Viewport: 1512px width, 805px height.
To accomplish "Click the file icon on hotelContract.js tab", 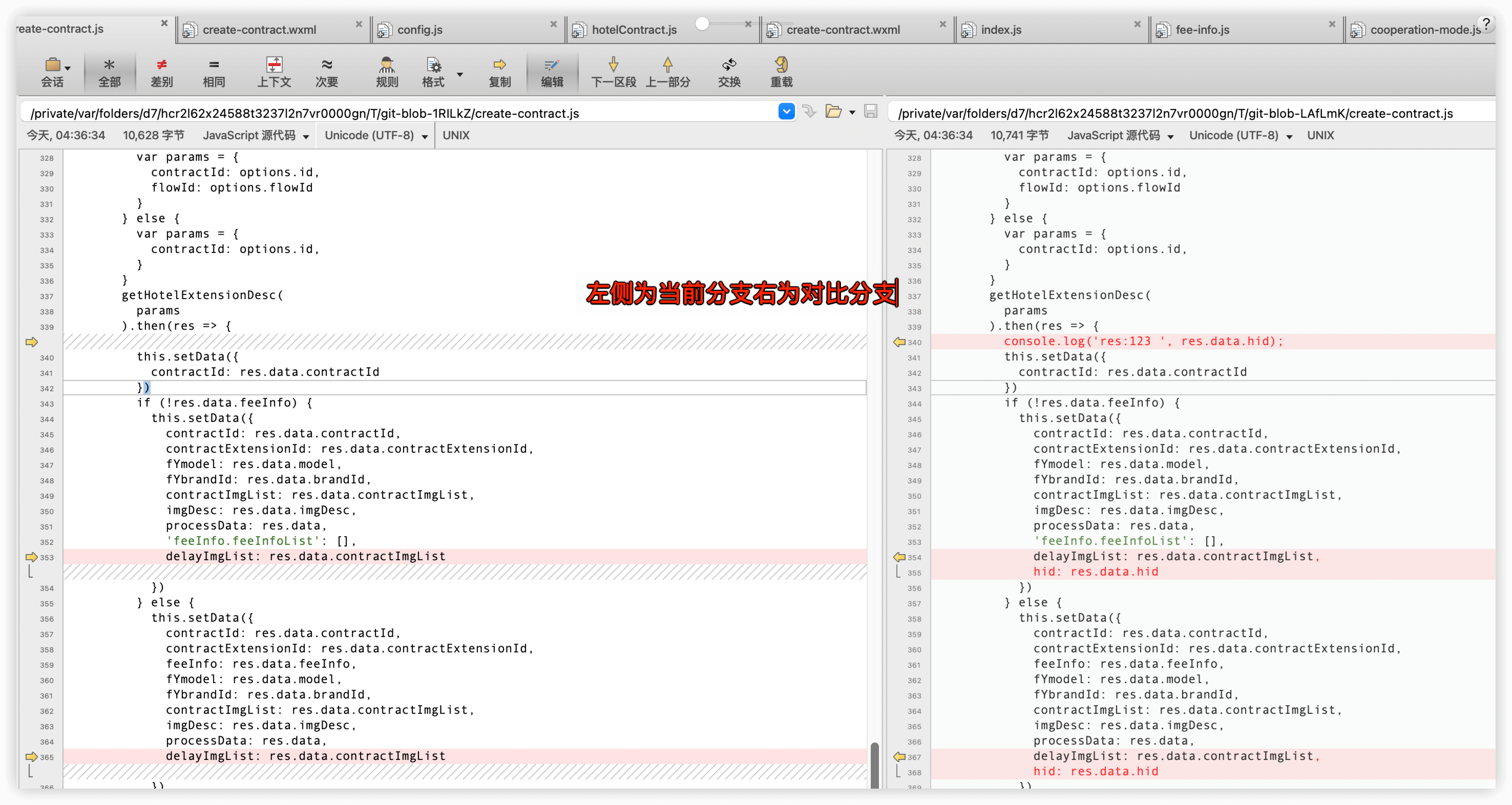I will (x=579, y=30).
